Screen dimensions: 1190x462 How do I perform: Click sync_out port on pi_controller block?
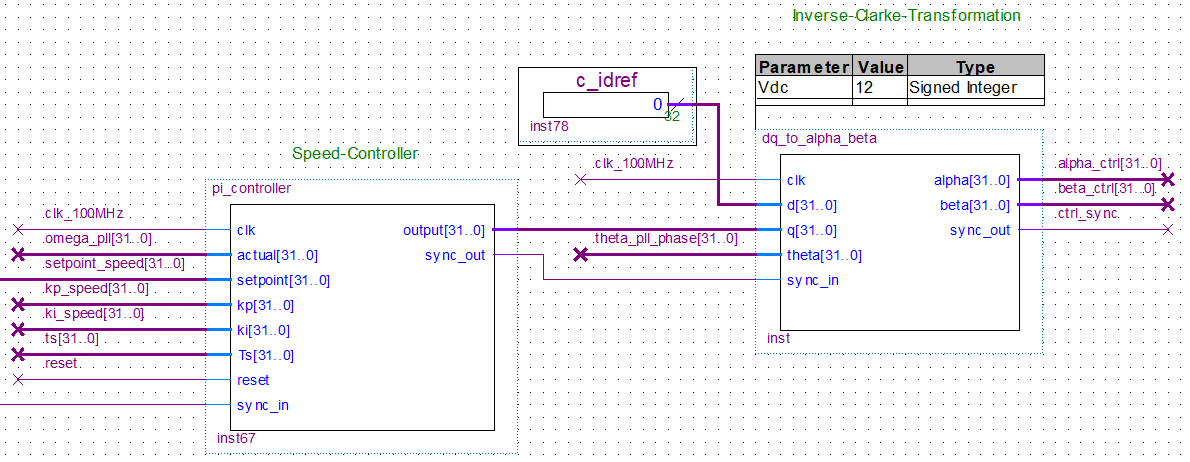pos(455,255)
